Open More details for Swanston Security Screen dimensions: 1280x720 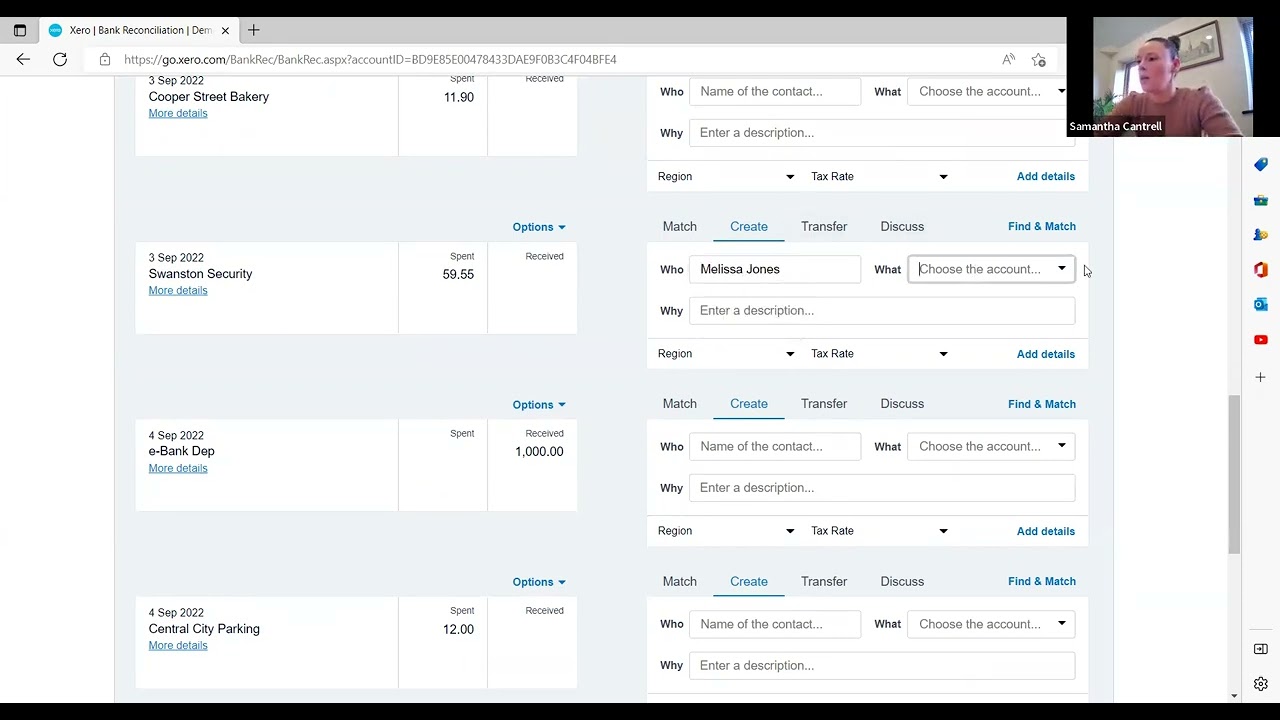click(178, 290)
